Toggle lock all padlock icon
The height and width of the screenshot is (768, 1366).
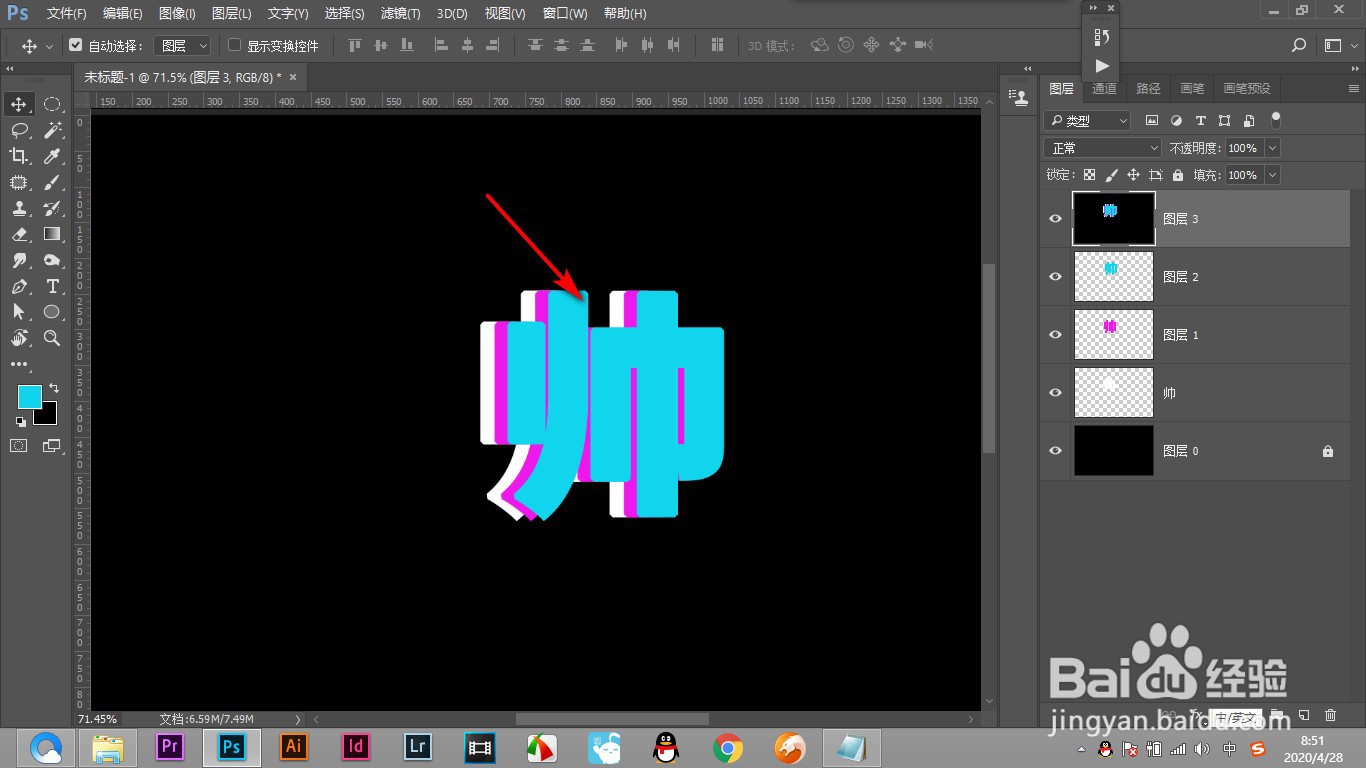pos(1178,175)
